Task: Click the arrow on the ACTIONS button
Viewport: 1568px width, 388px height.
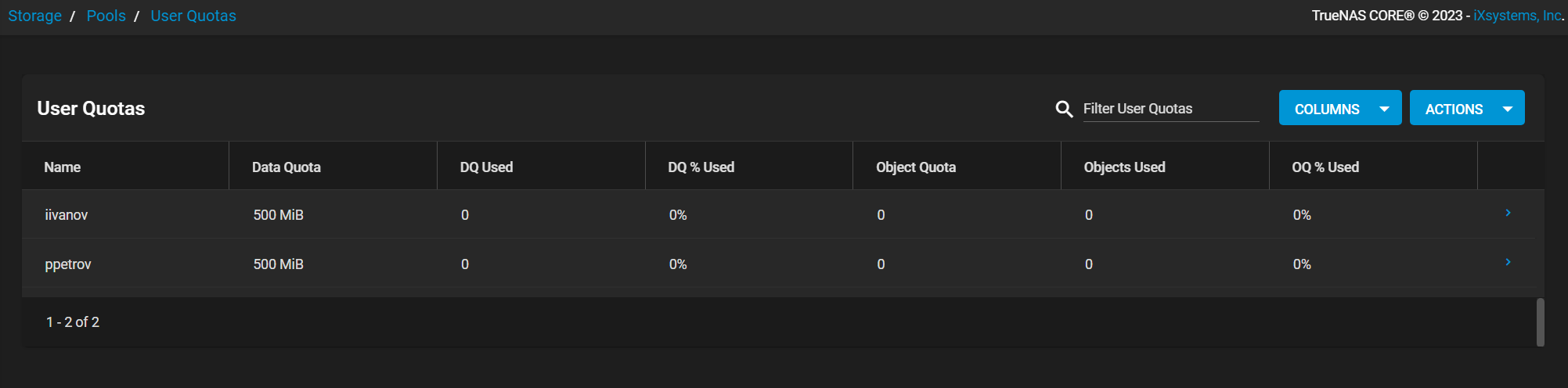Action: pos(1508,109)
